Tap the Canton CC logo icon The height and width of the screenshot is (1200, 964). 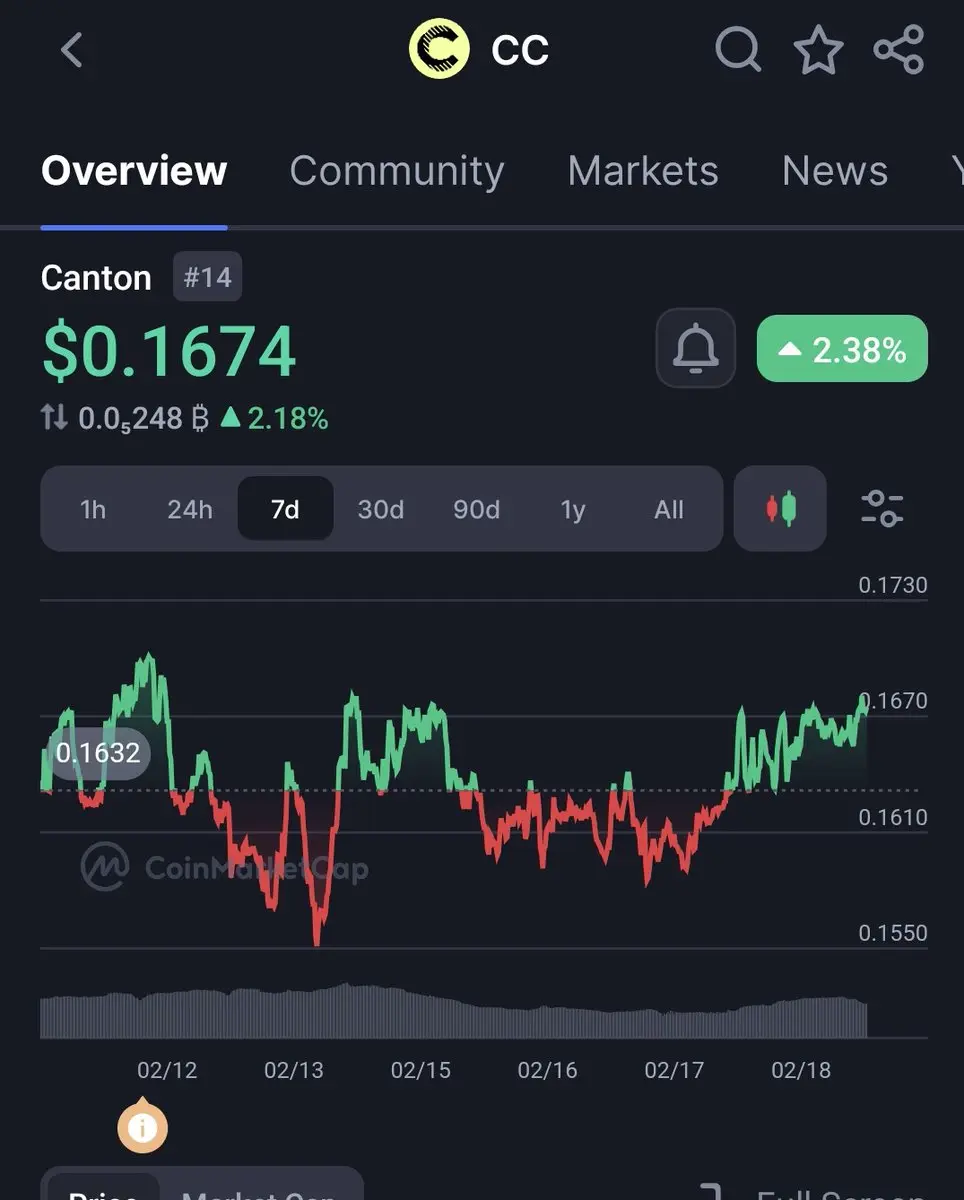[440, 49]
